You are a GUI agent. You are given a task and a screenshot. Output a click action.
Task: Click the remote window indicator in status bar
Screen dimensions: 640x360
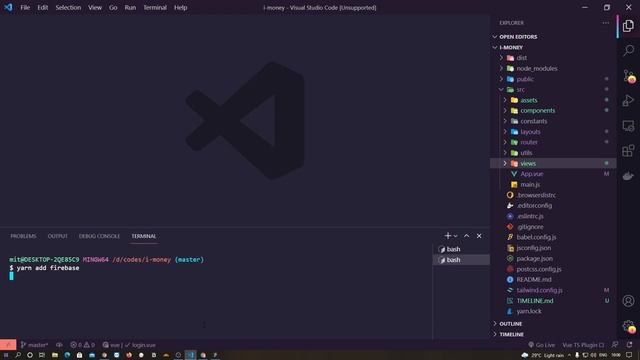click(x=8, y=345)
